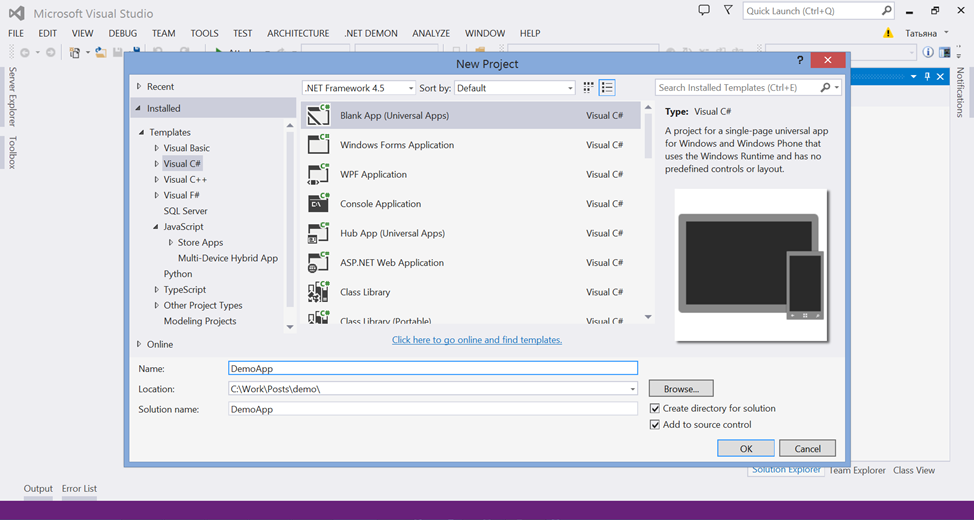Click the Navigate Backward toolbar icon

25,53
